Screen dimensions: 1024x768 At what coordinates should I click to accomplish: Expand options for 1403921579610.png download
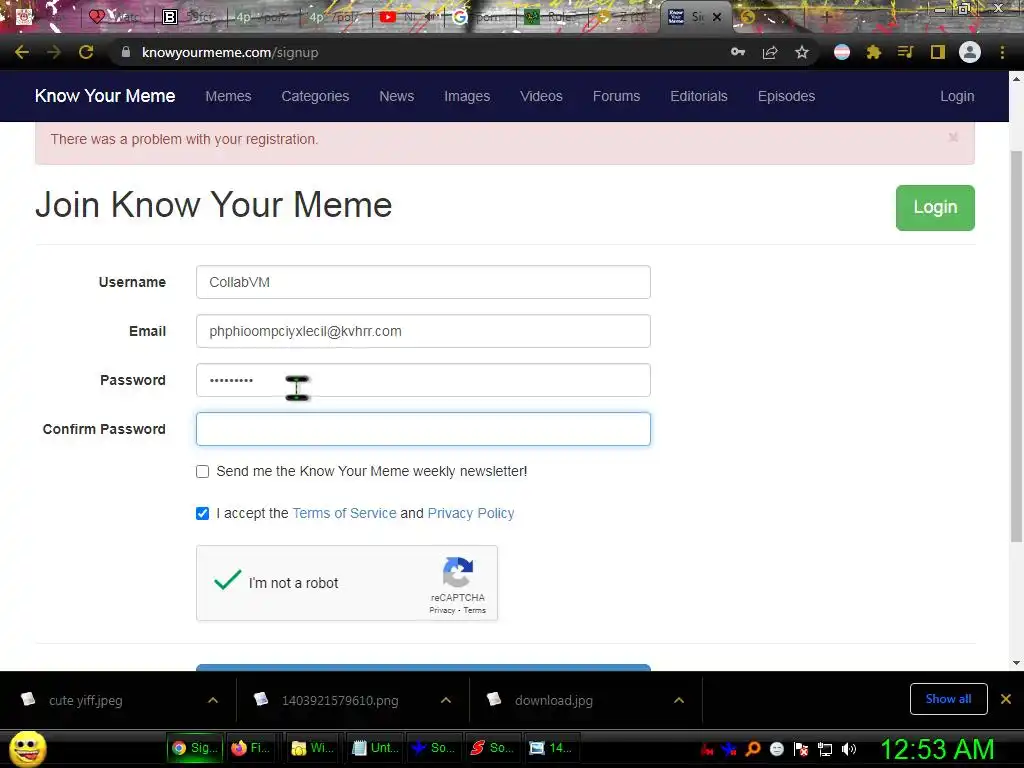click(446, 700)
